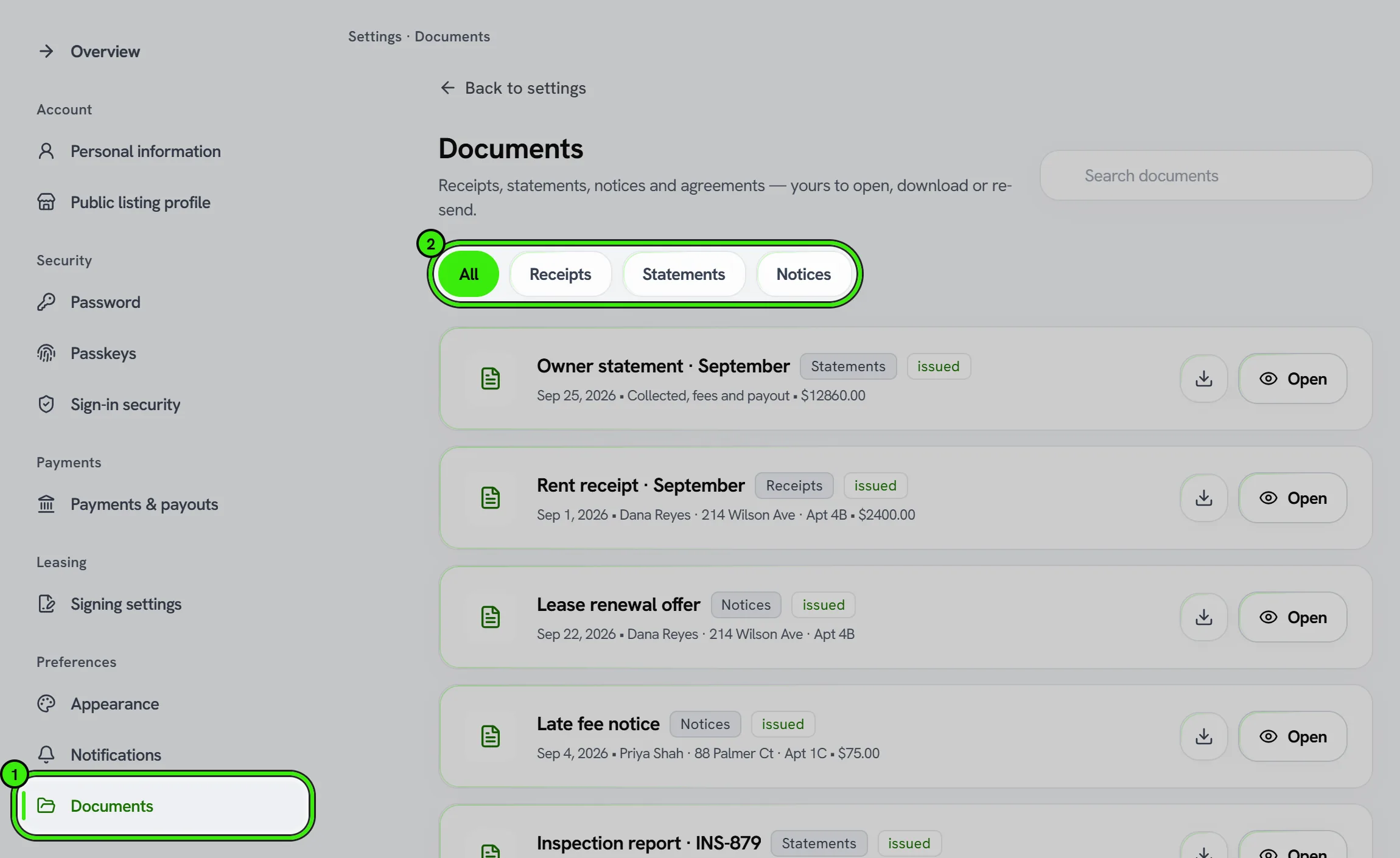Click the bank icon for Payments & payouts

point(46,504)
